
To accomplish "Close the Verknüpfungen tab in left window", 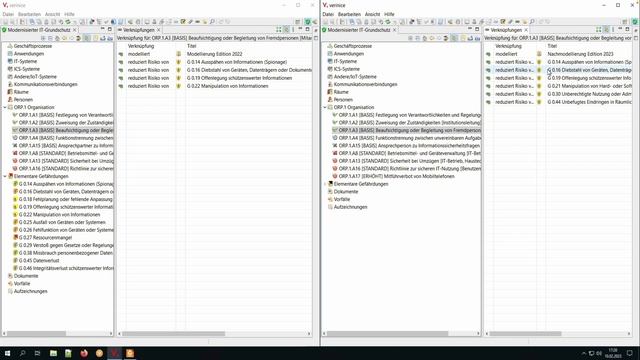I will 158,30.
